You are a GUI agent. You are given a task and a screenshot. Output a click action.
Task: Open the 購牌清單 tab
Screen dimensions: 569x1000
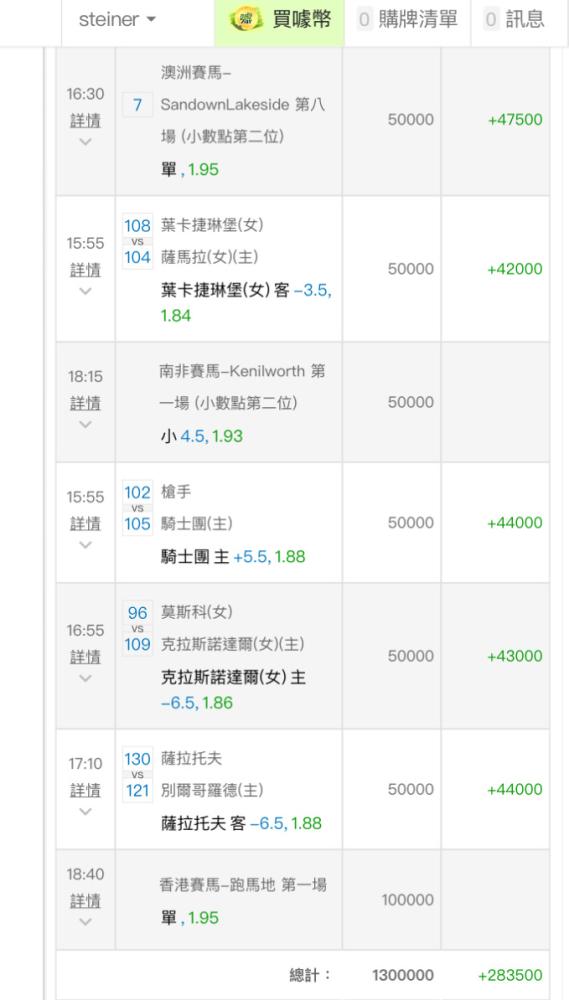tap(408, 20)
